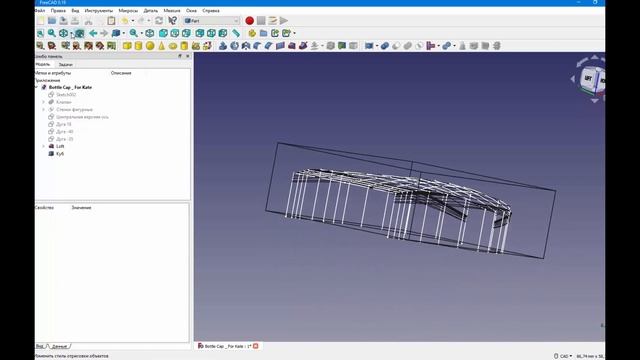This screenshot has width=640, height=360.
Task: Set the isometric view icon
Action: [150, 33]
